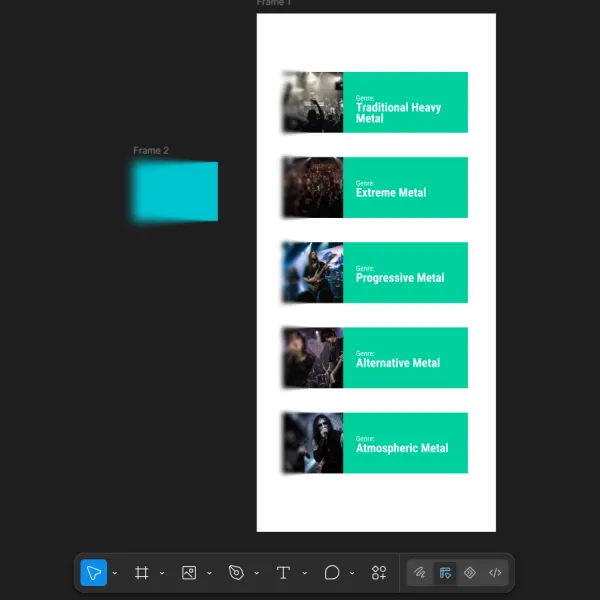This screenshot has width=600, height=600.
Task: Switch to the diamond-icon mode
Action: pyautogui.click(x=470, y=572)
